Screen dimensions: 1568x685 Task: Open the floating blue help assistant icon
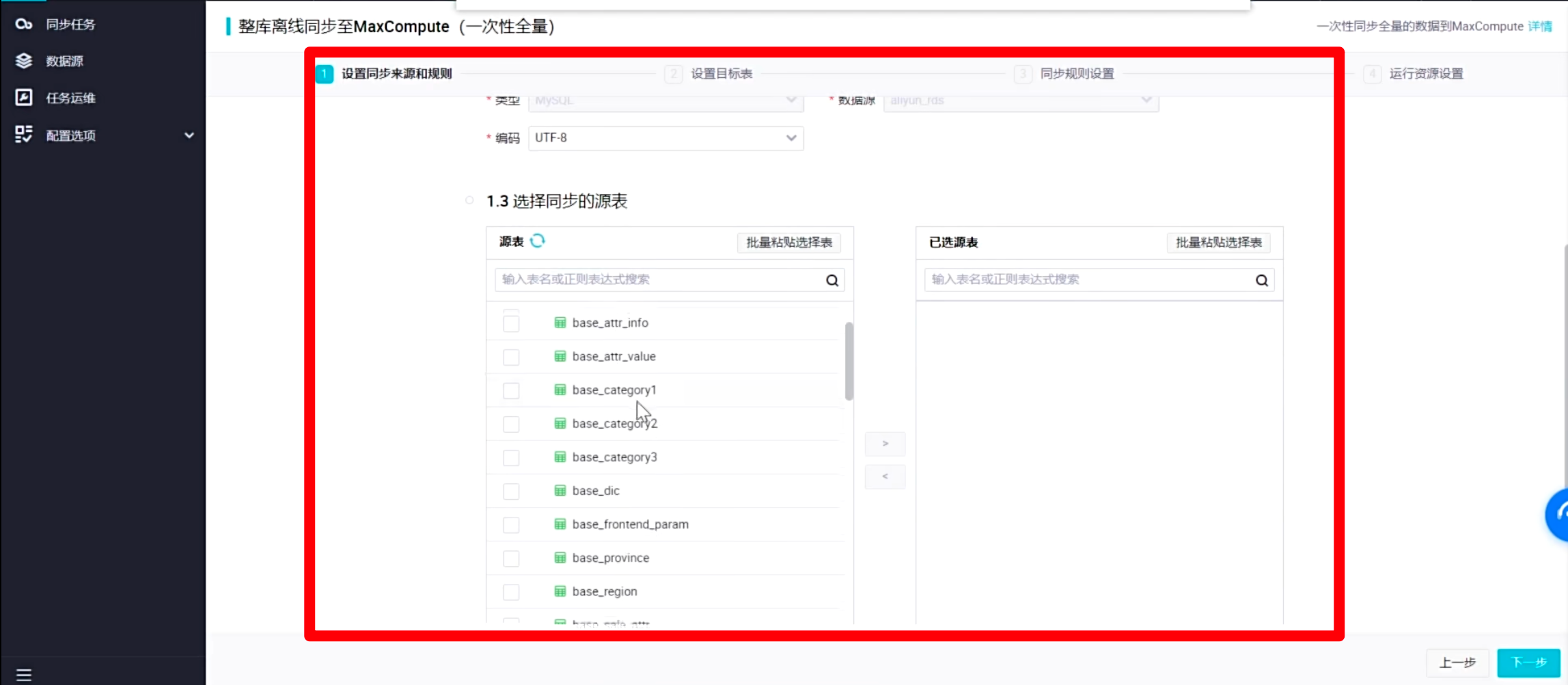coord(1557,515)
